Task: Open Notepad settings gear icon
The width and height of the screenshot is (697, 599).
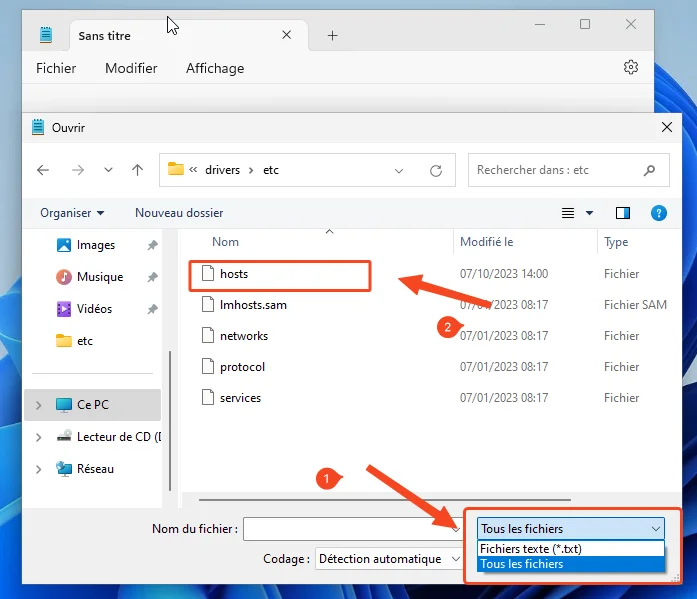Action: (x=630, y=68)
